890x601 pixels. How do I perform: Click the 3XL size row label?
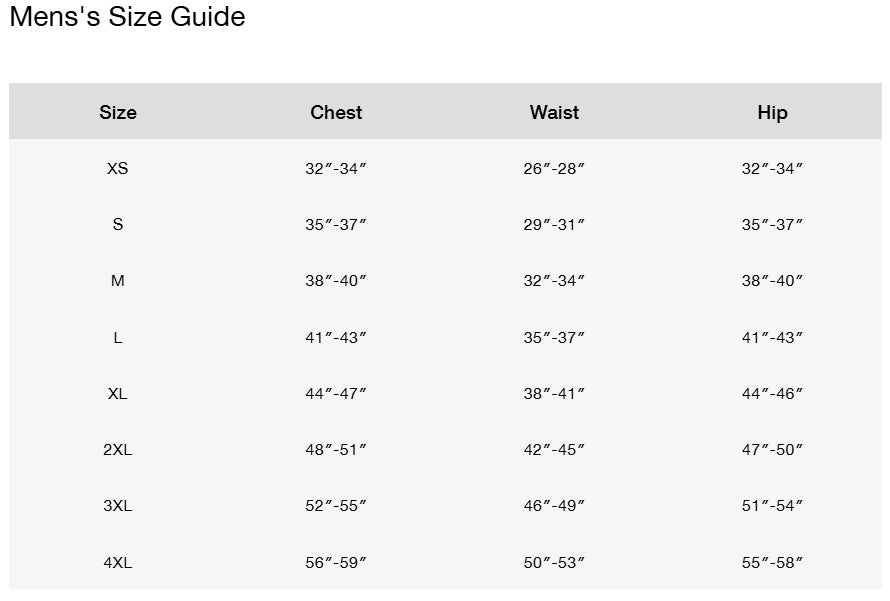click(x=118, y=506)
